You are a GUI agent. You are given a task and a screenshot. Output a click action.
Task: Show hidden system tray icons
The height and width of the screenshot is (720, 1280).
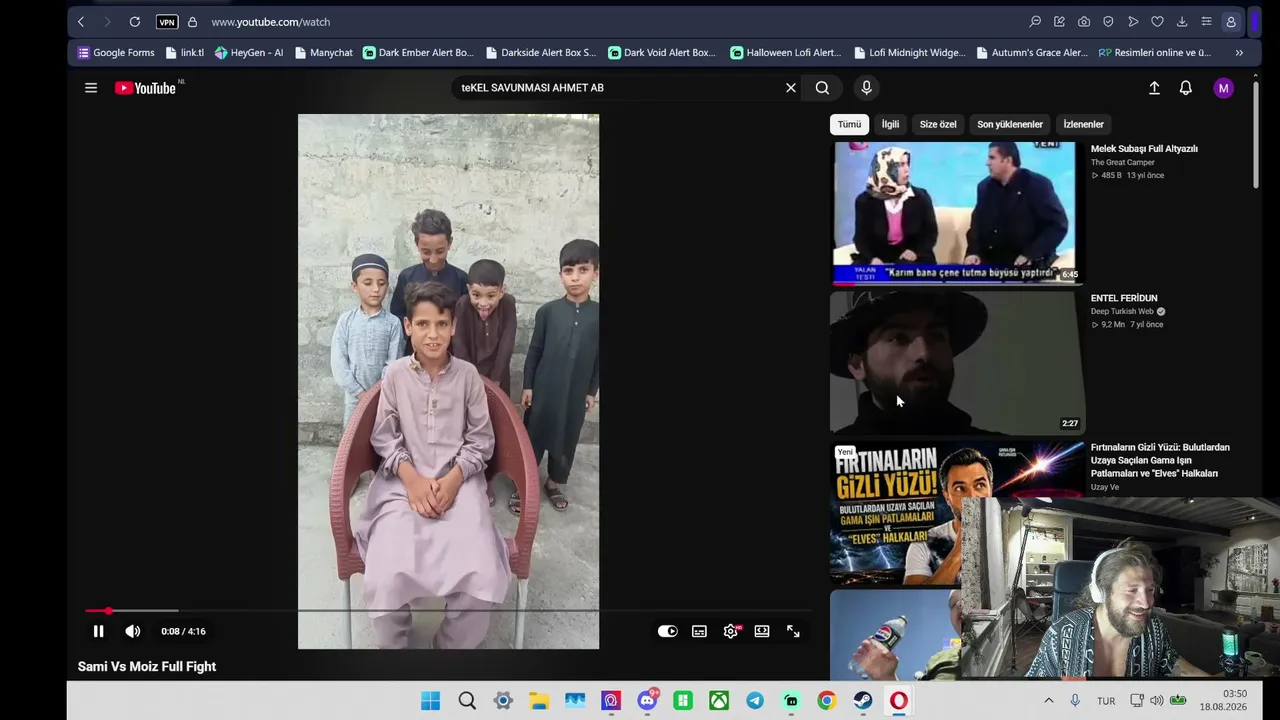[x=1049, y=701]
